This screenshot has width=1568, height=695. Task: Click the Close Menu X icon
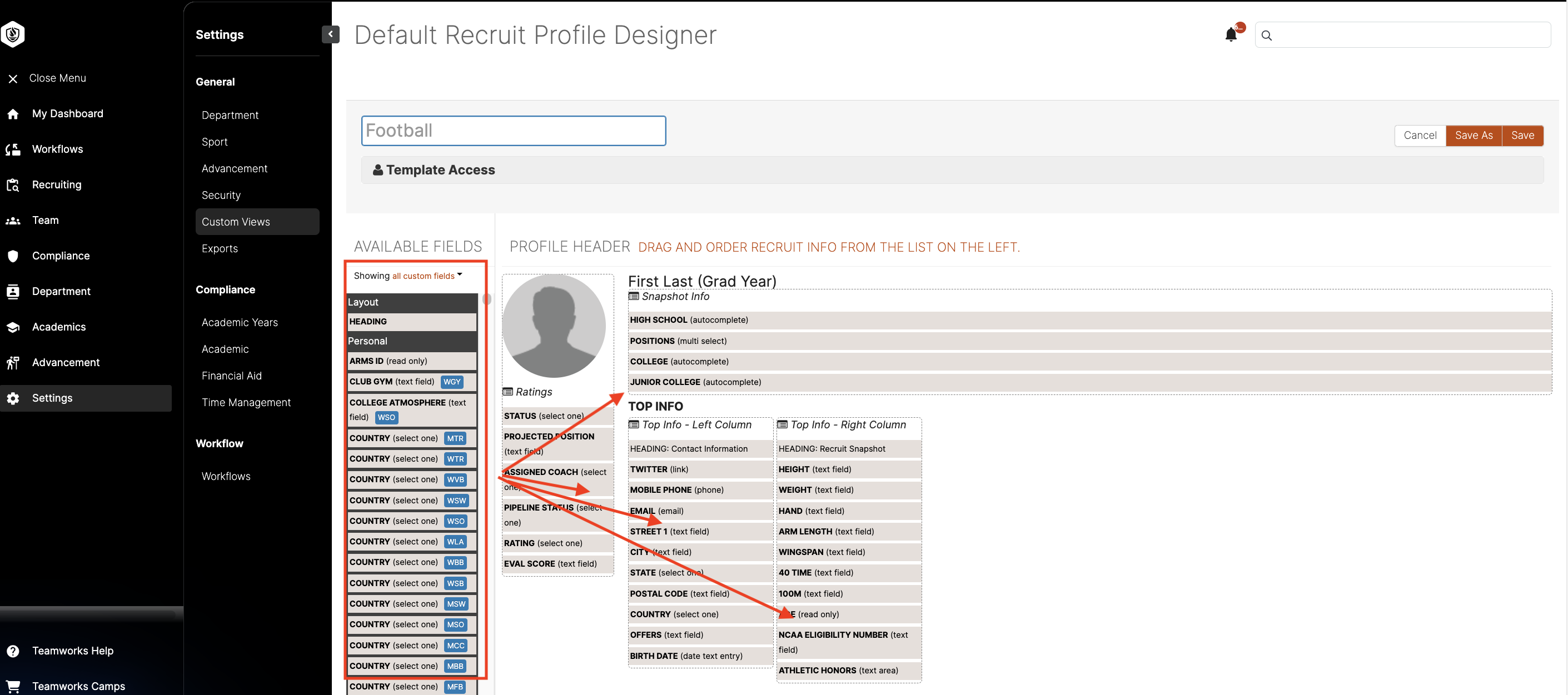(x=13, y=78)
